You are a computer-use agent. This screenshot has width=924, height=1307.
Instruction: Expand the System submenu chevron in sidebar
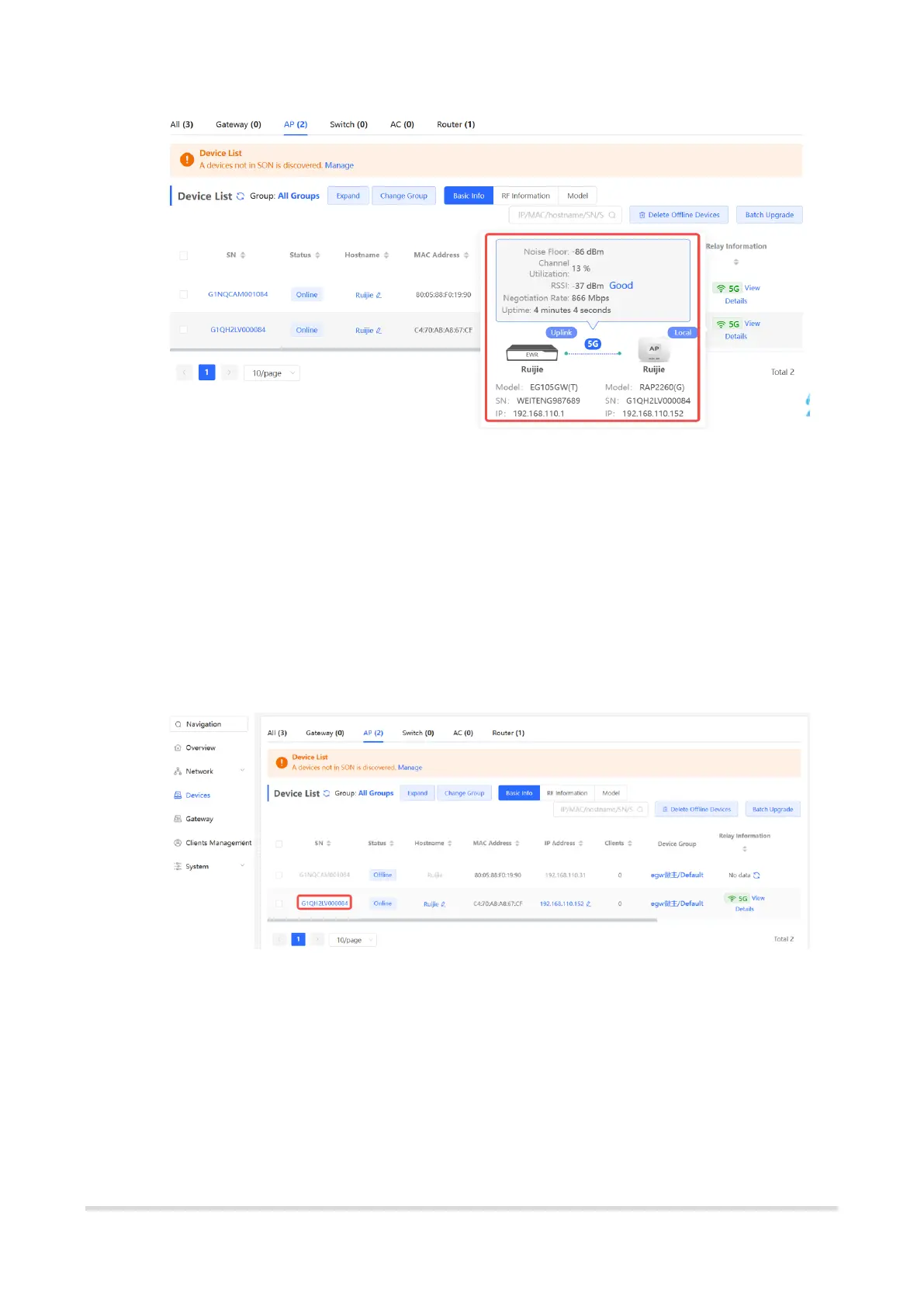tap(242, 866)
